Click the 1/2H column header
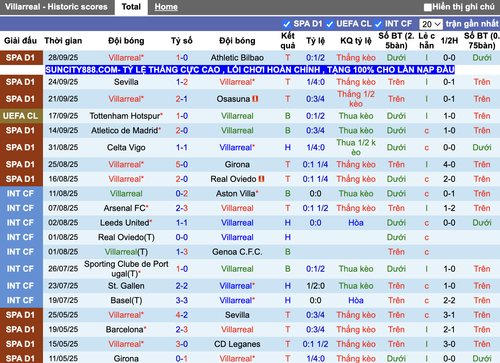This screenshot has width=500, height=363. tap(449, 41)
